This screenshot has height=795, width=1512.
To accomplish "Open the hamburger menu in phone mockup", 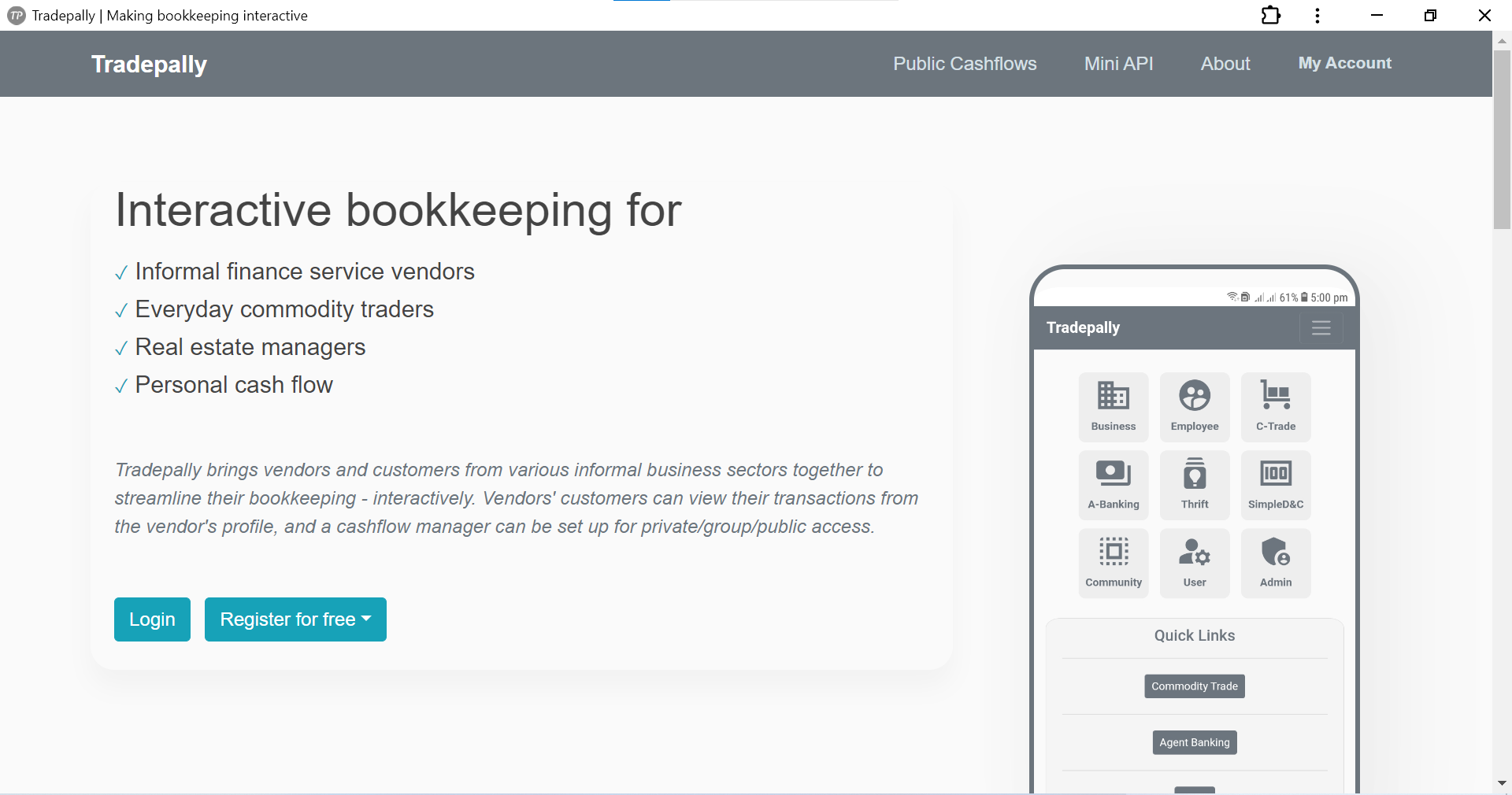I will [x=1321, y=327].
